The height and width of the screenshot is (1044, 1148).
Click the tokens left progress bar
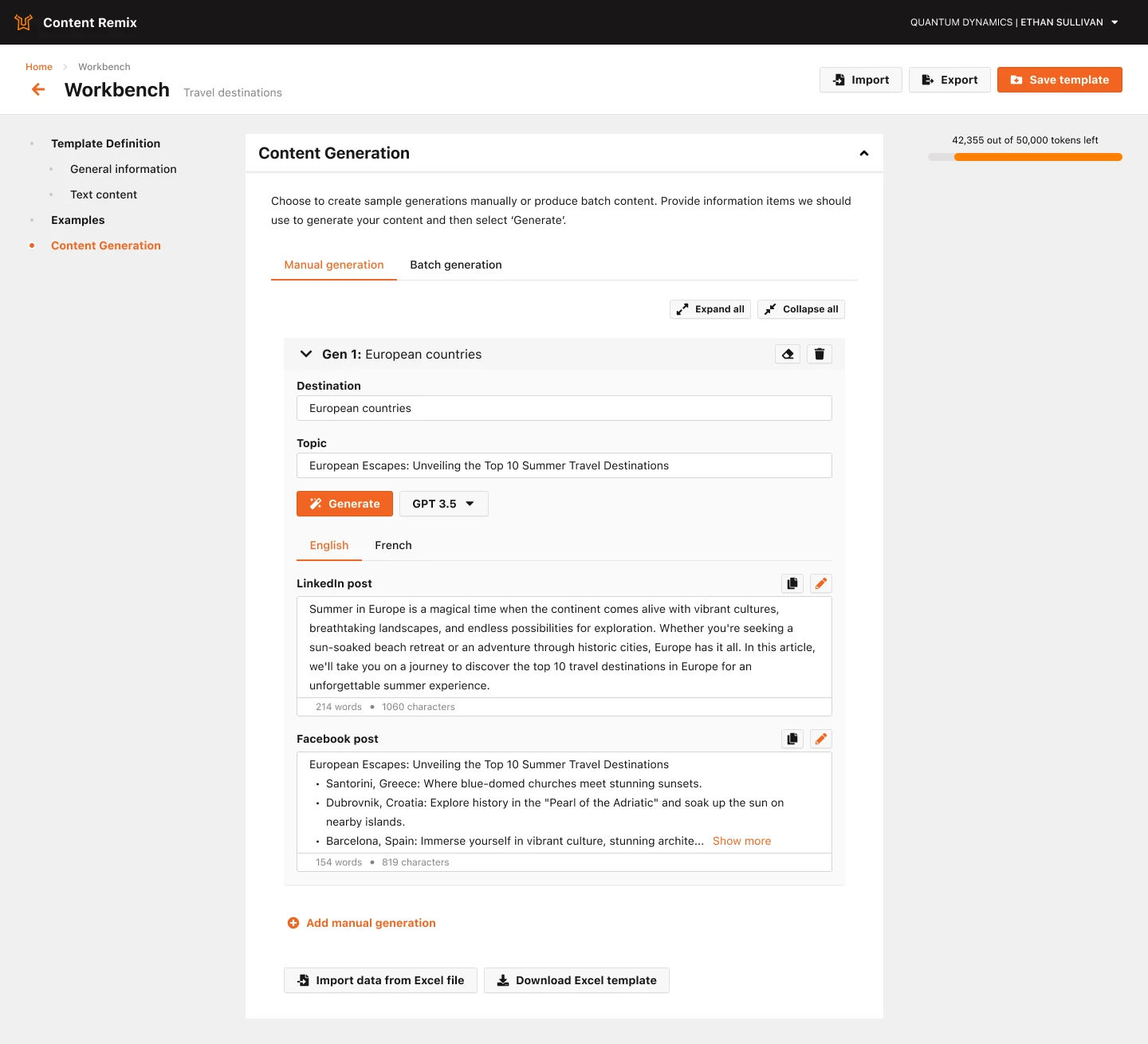[x=1025, y=157]
